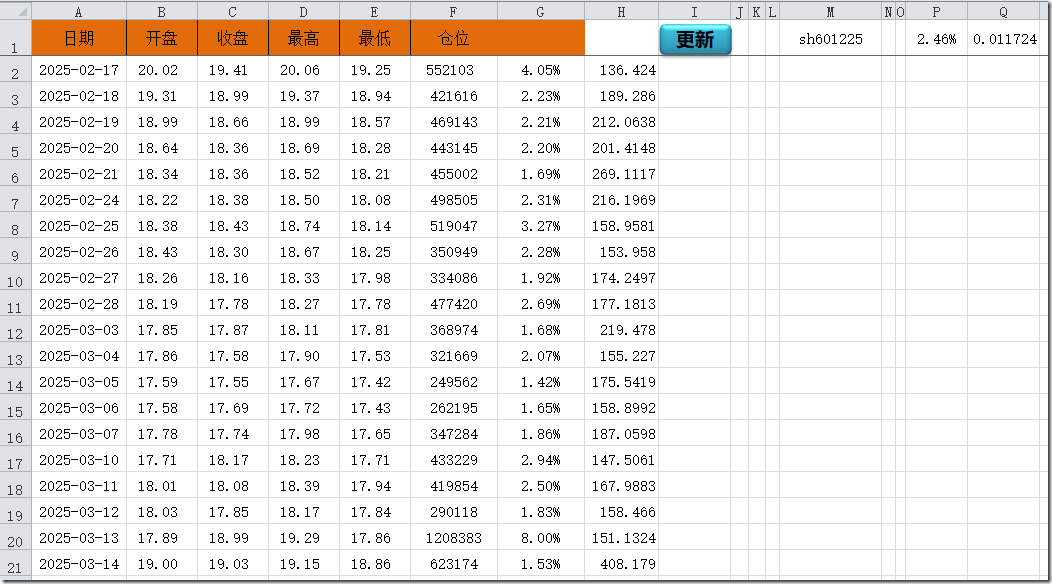1052x584 pixels.
Task: Select column H header
Action: [621, 11]
